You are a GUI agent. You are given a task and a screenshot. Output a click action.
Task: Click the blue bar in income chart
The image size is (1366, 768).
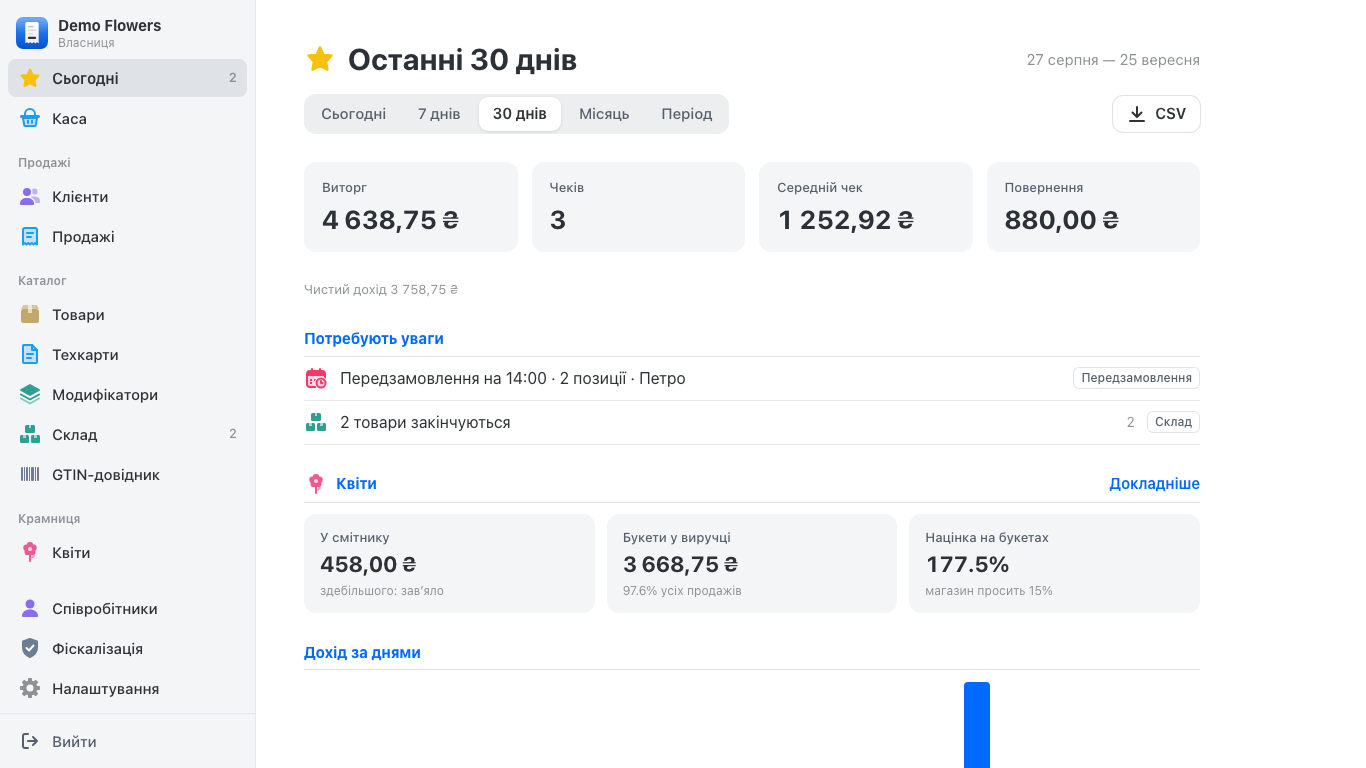(x=977, y=725)
